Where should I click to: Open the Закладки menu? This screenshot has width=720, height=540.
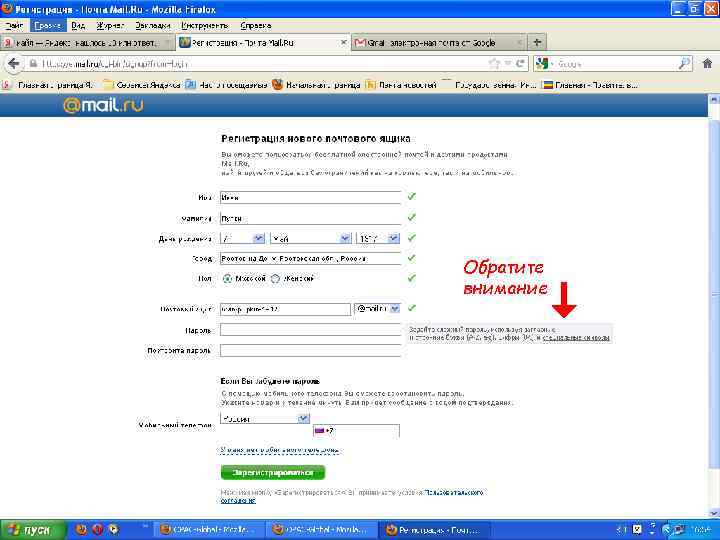tap(153, 26)
